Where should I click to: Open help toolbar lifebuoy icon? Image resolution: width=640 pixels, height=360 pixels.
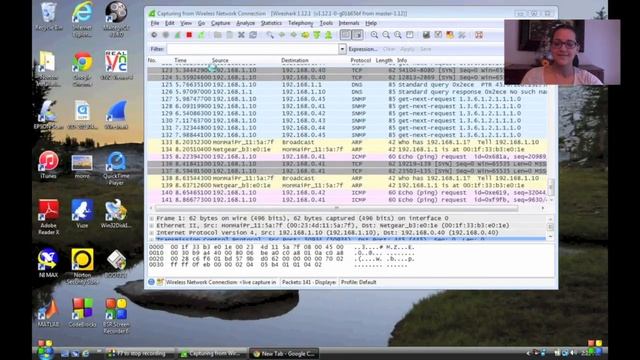pyautogui.click(x=479, y=35)
